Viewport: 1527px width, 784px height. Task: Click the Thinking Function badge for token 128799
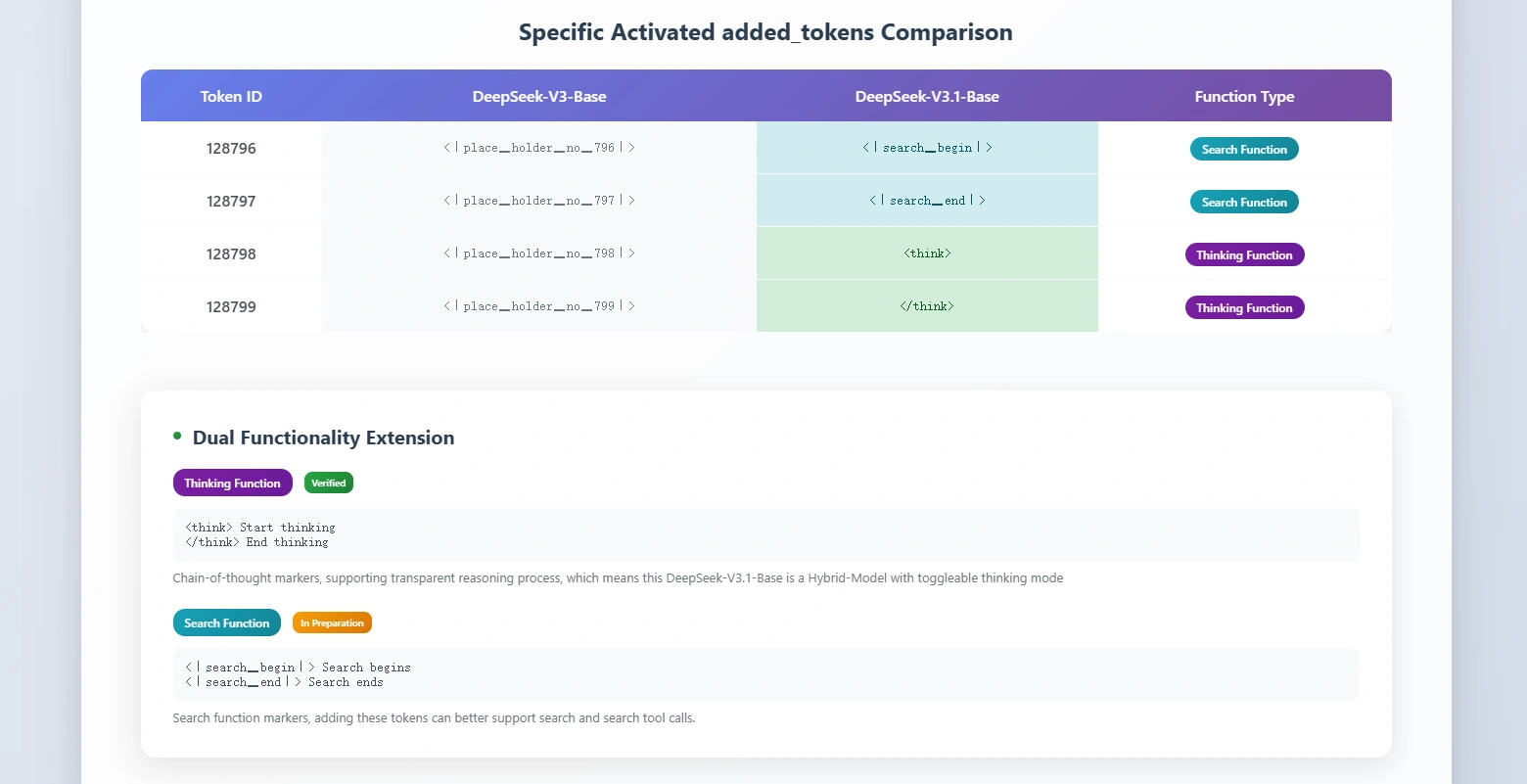pos(1244,306)
